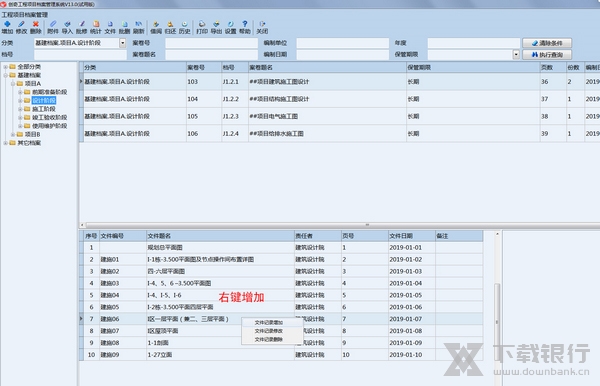Click the 文件 (file) toolbar icon
Image resolution: width=600 pixels, height=386 pixels.
tap(110, 27)
